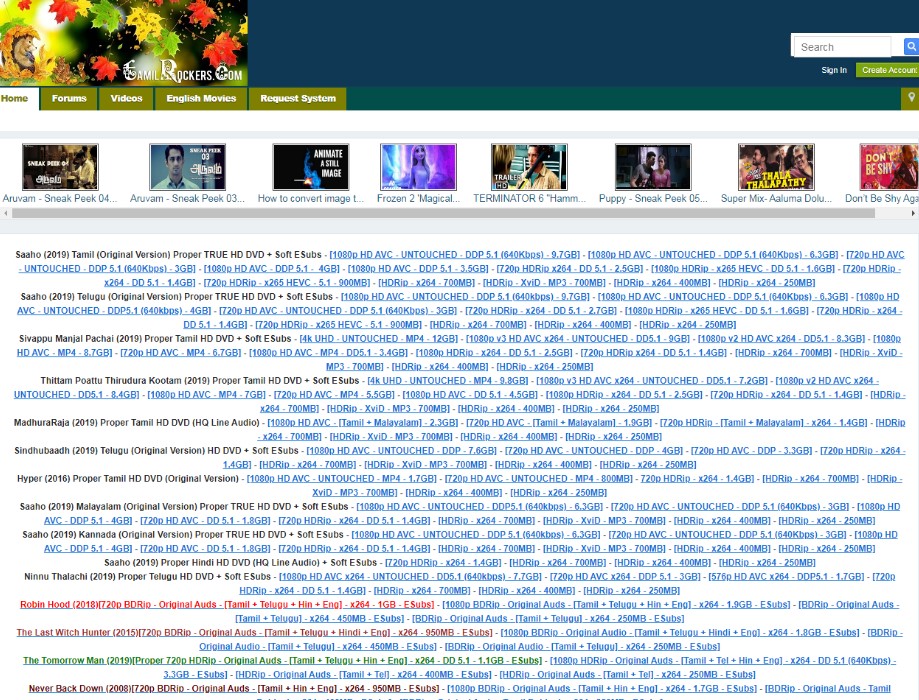The width and height of the screenshot is (919, 700).
Task: Select the Request System tab
Action: (x=298, y=98)
